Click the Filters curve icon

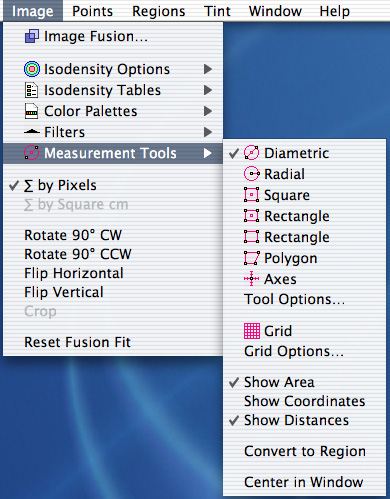32,132
